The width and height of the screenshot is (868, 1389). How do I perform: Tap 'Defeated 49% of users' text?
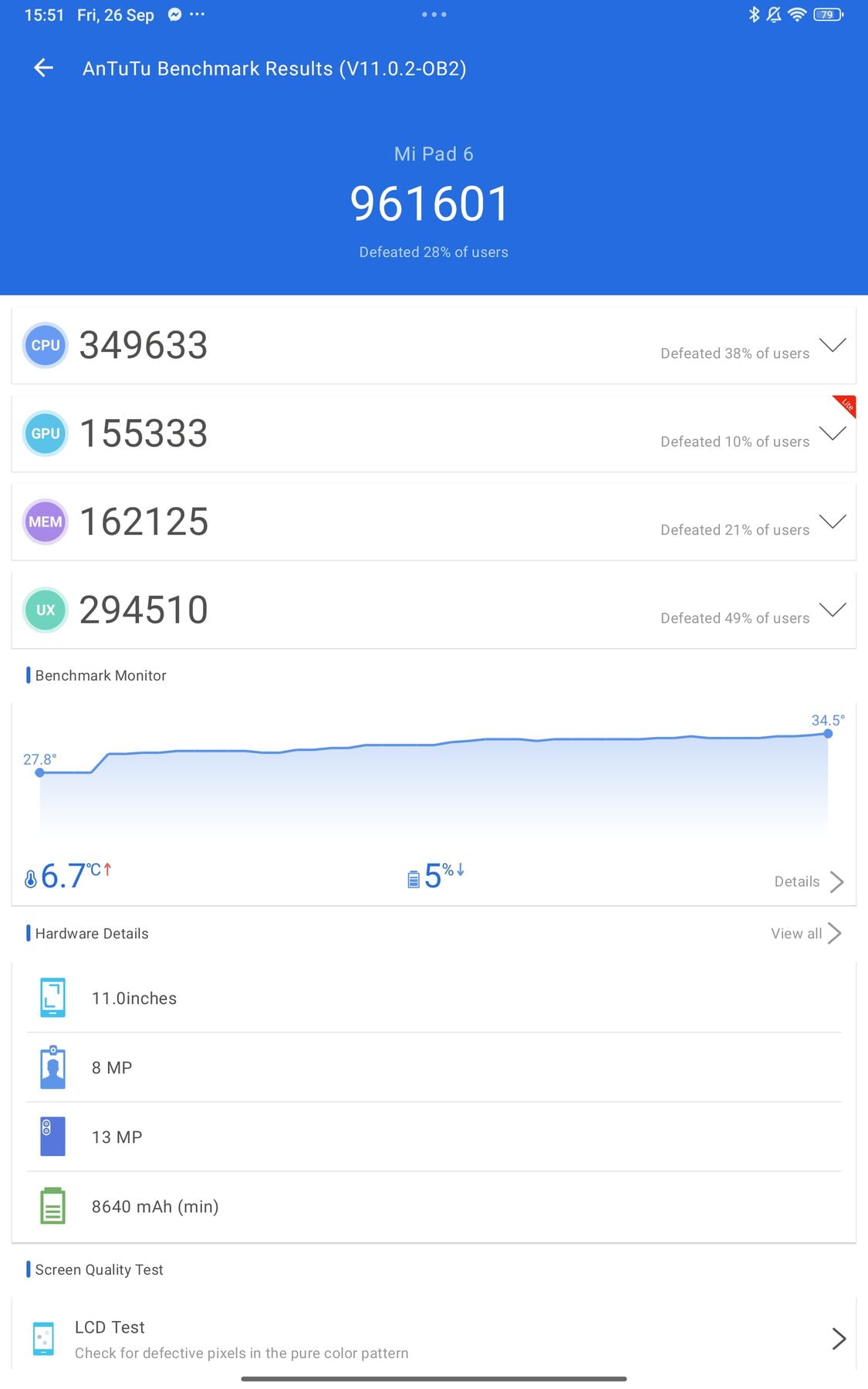coord(735,618)
